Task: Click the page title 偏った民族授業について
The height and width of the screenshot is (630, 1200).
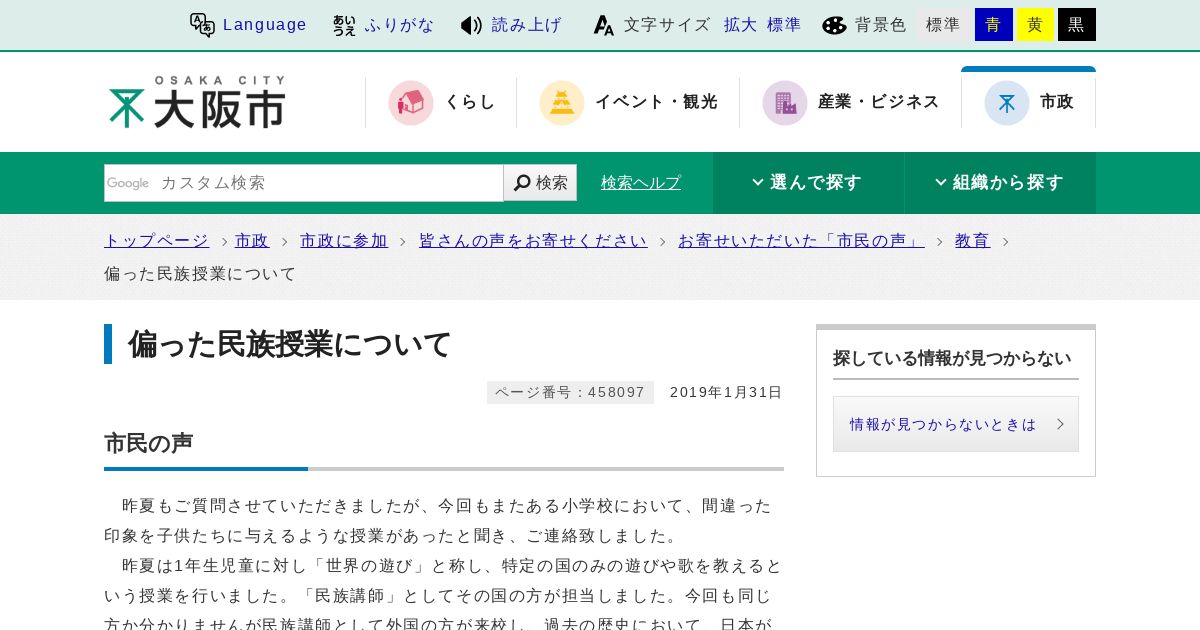Action: click(290, 344)
